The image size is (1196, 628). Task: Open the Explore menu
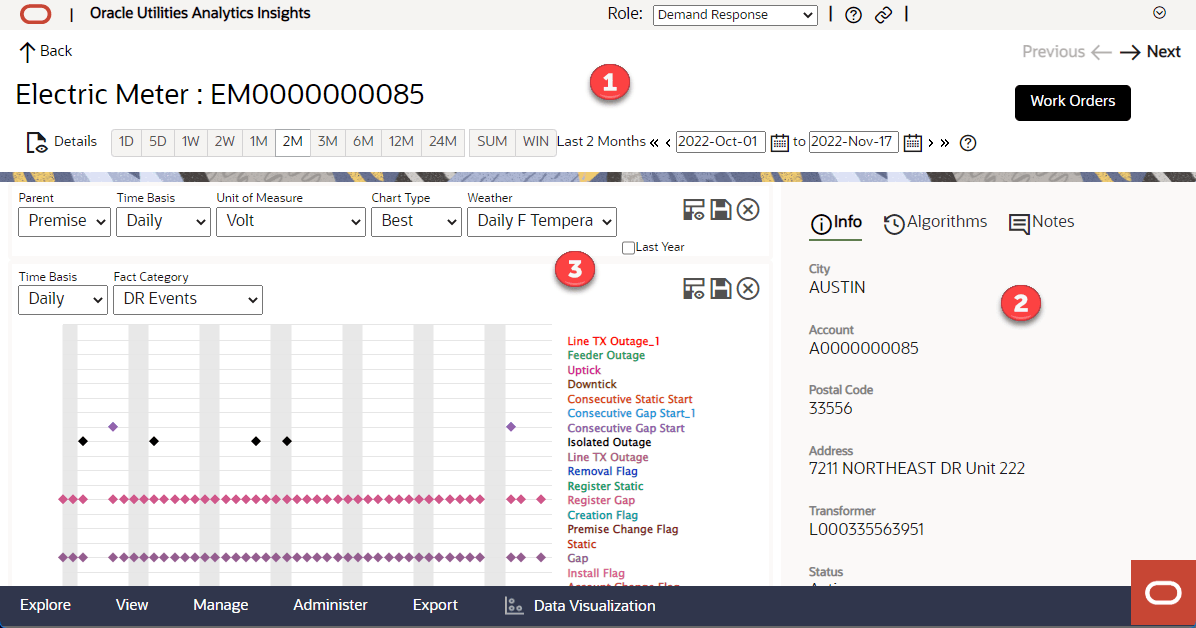[x=45, y=605]
